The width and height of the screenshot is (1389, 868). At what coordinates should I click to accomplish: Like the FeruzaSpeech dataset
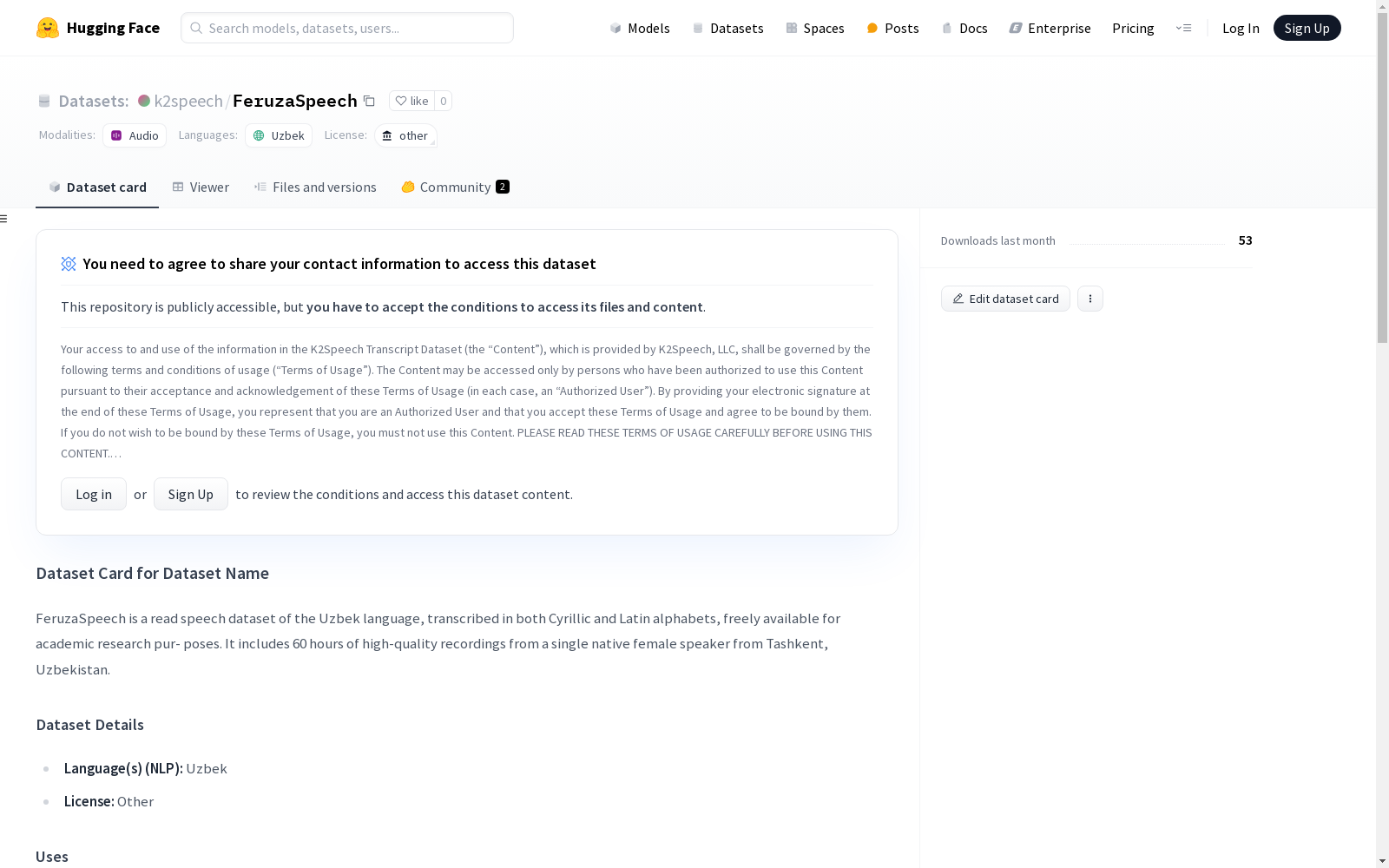(411, 101)
